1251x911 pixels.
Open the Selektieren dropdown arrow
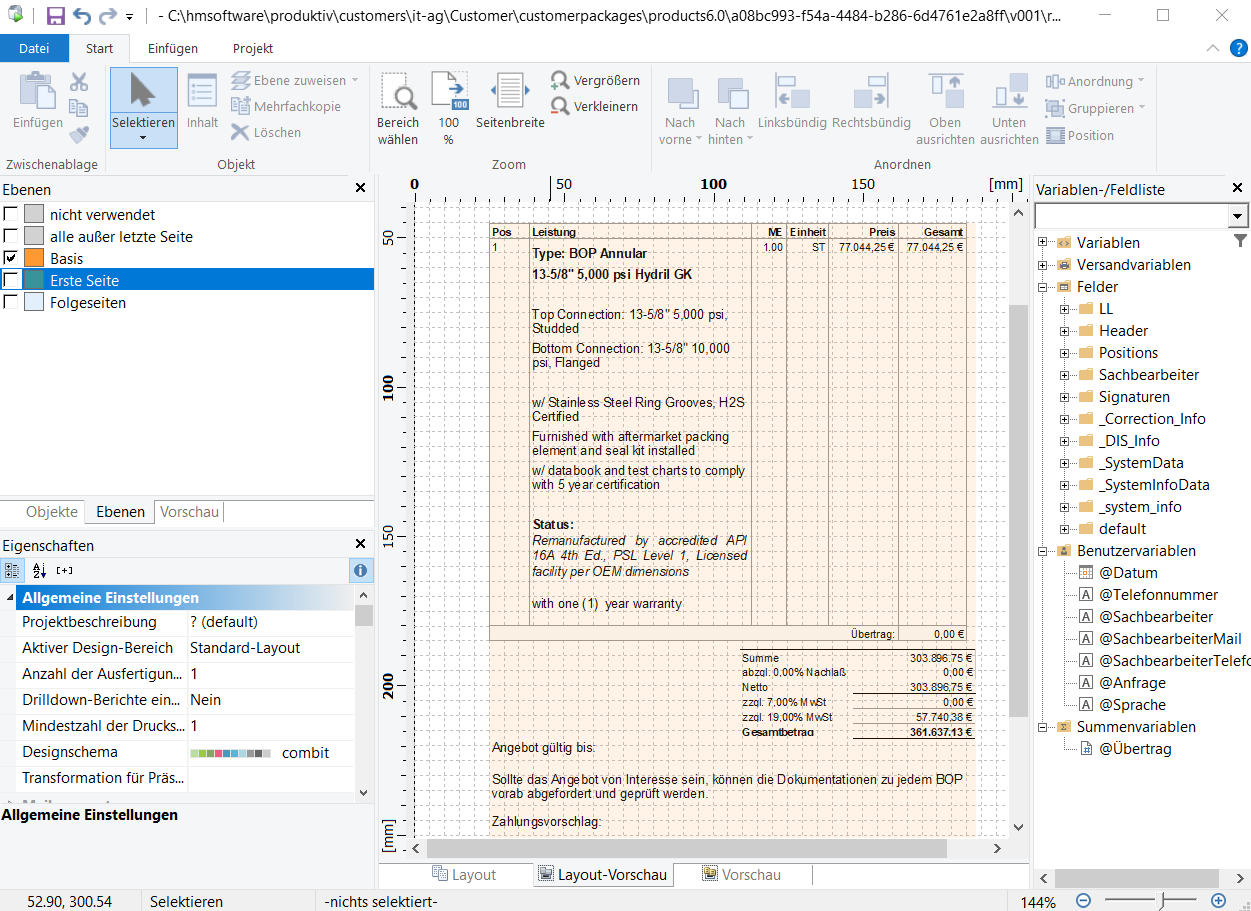(x=144, y=138)
